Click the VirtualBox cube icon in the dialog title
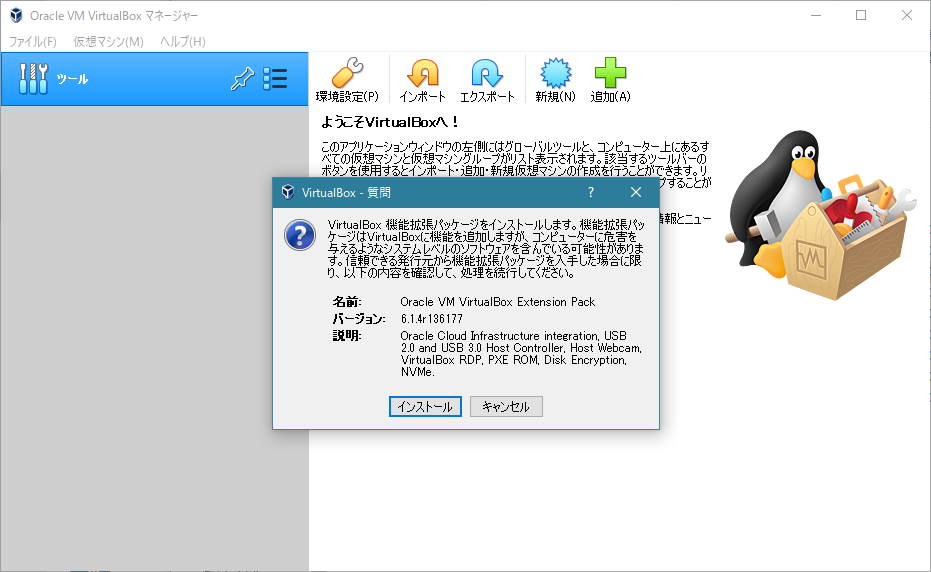This screenshot has height=572, width=931. tap(288, 192)
